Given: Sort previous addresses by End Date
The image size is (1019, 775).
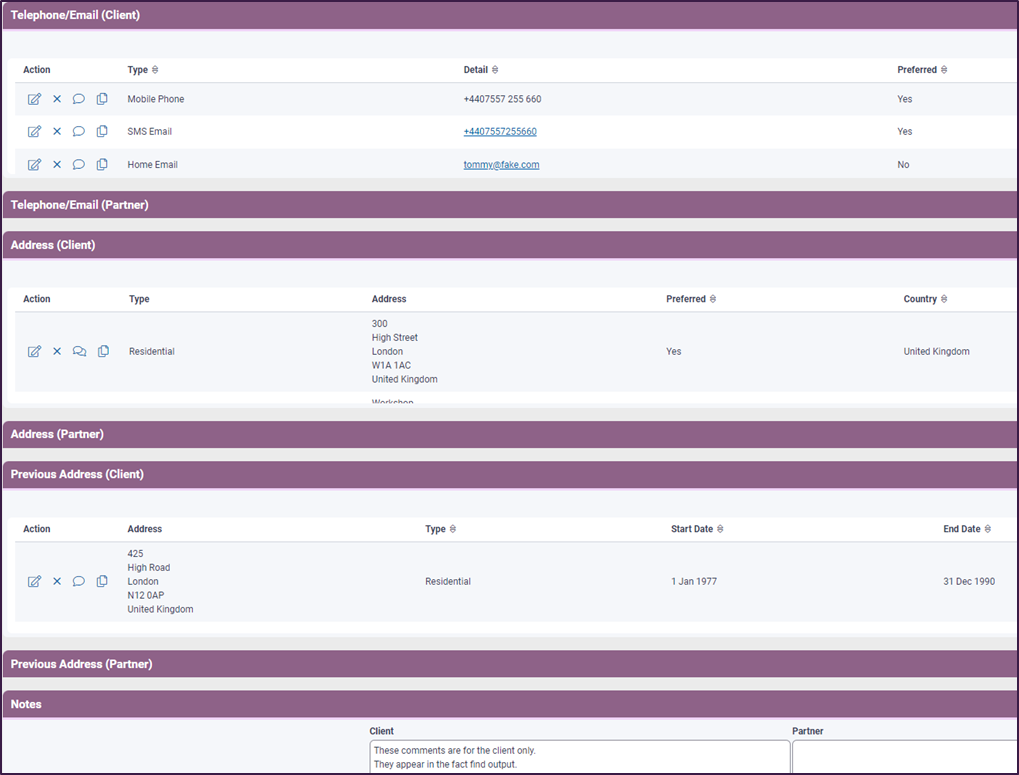Looking at the screenshot, I should click(989, 528).
